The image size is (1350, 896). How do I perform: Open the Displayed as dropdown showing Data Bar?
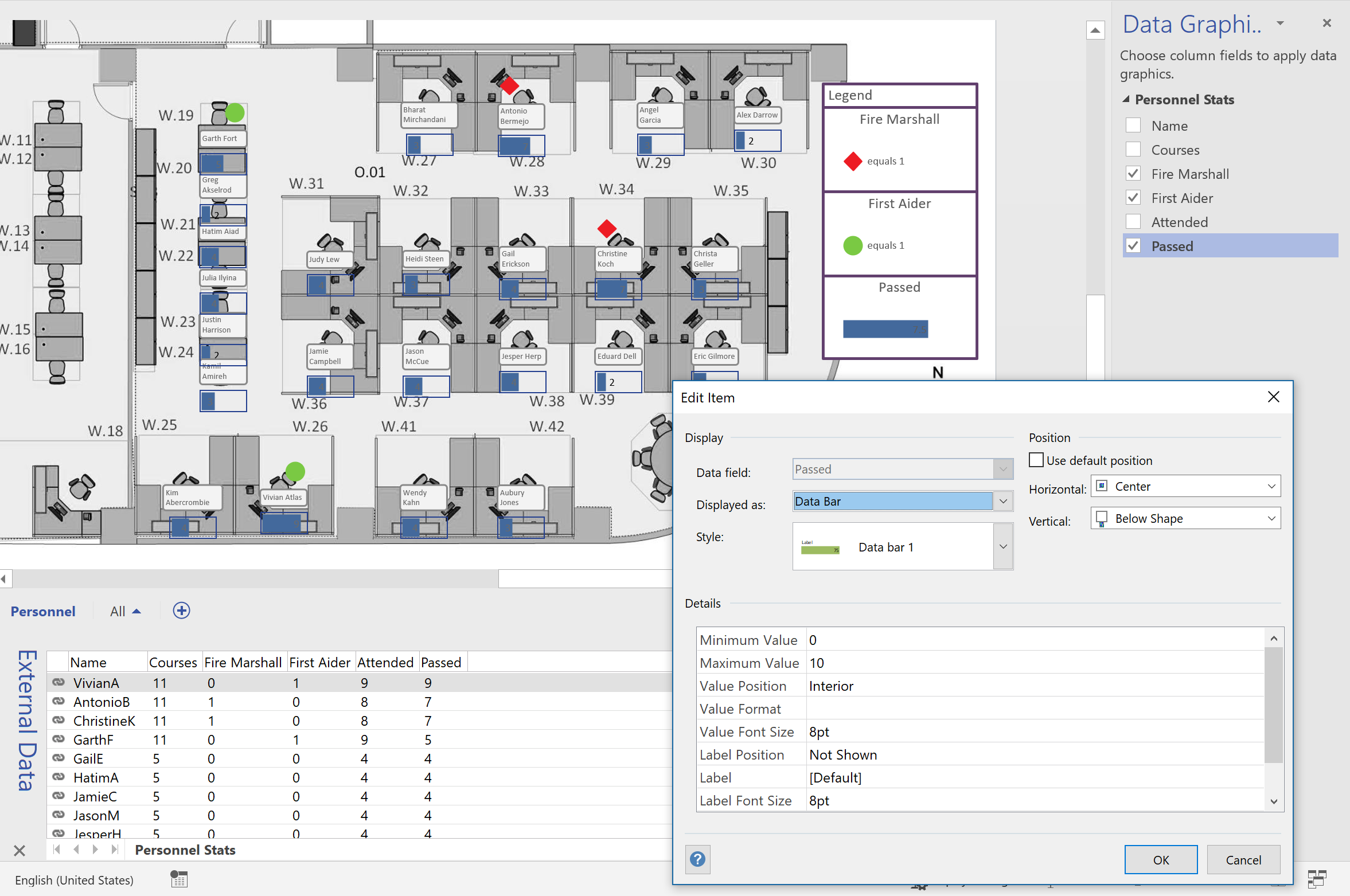(x=1002, y=500)
